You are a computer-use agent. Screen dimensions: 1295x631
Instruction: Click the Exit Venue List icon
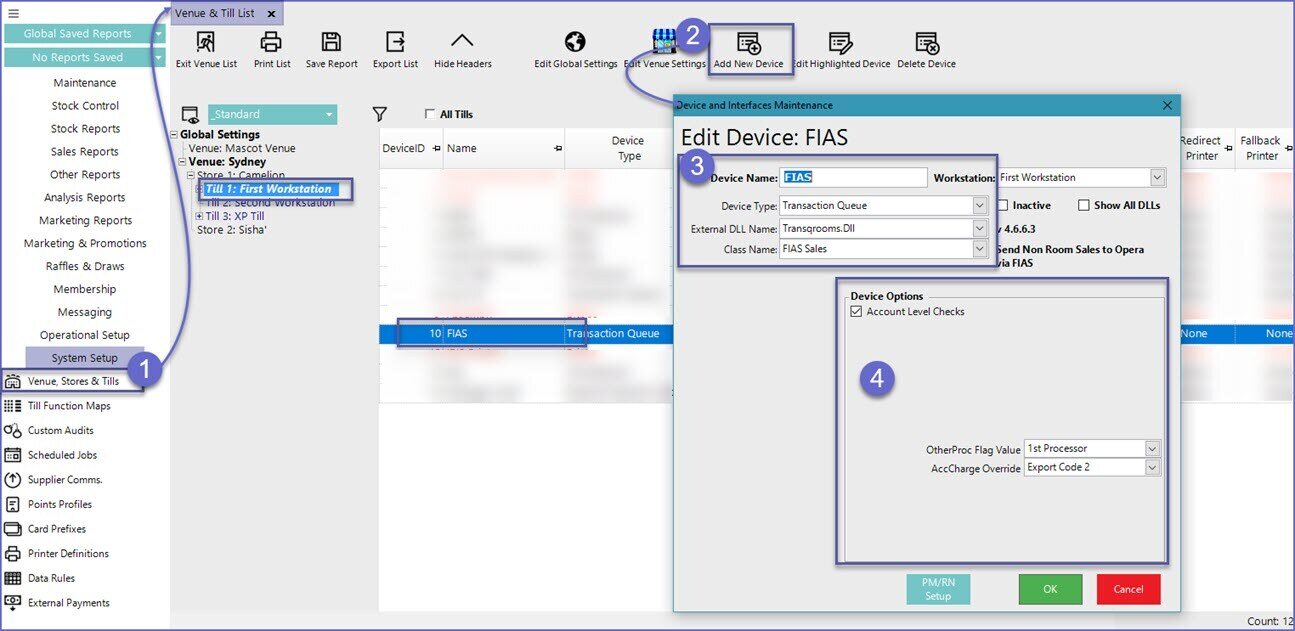pos(206,42)
